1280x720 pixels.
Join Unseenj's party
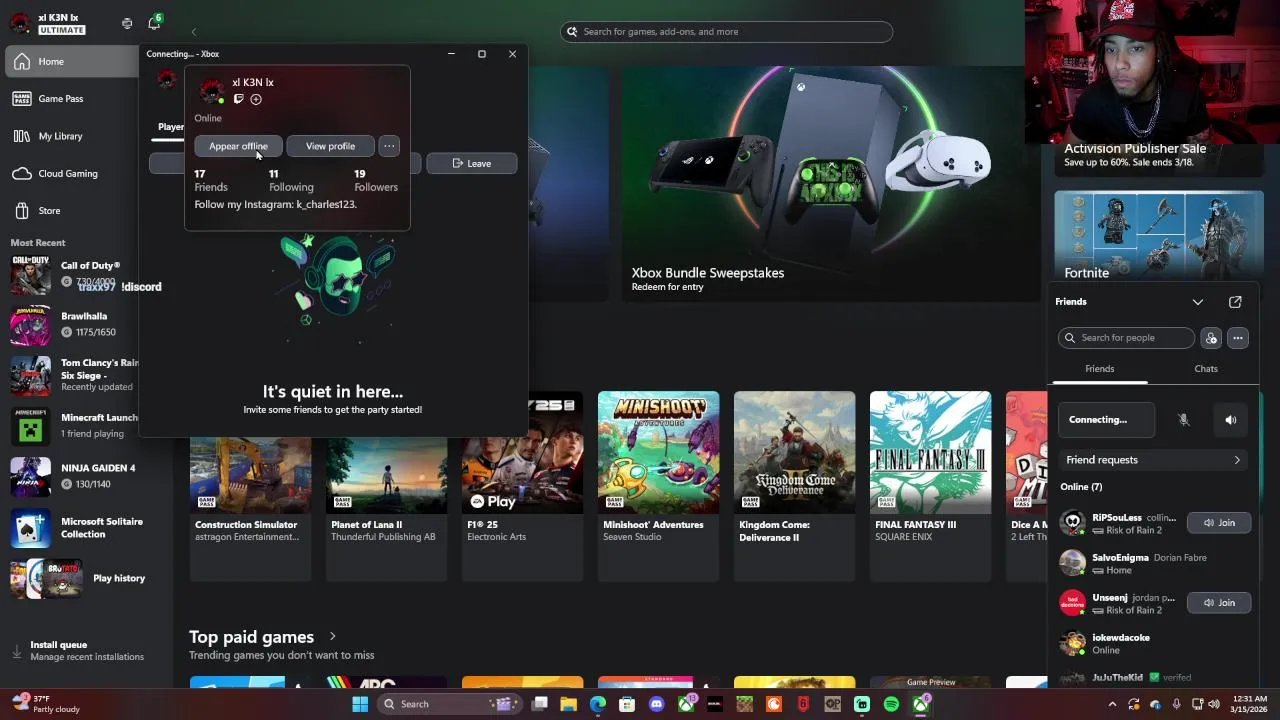[1219, 603]
